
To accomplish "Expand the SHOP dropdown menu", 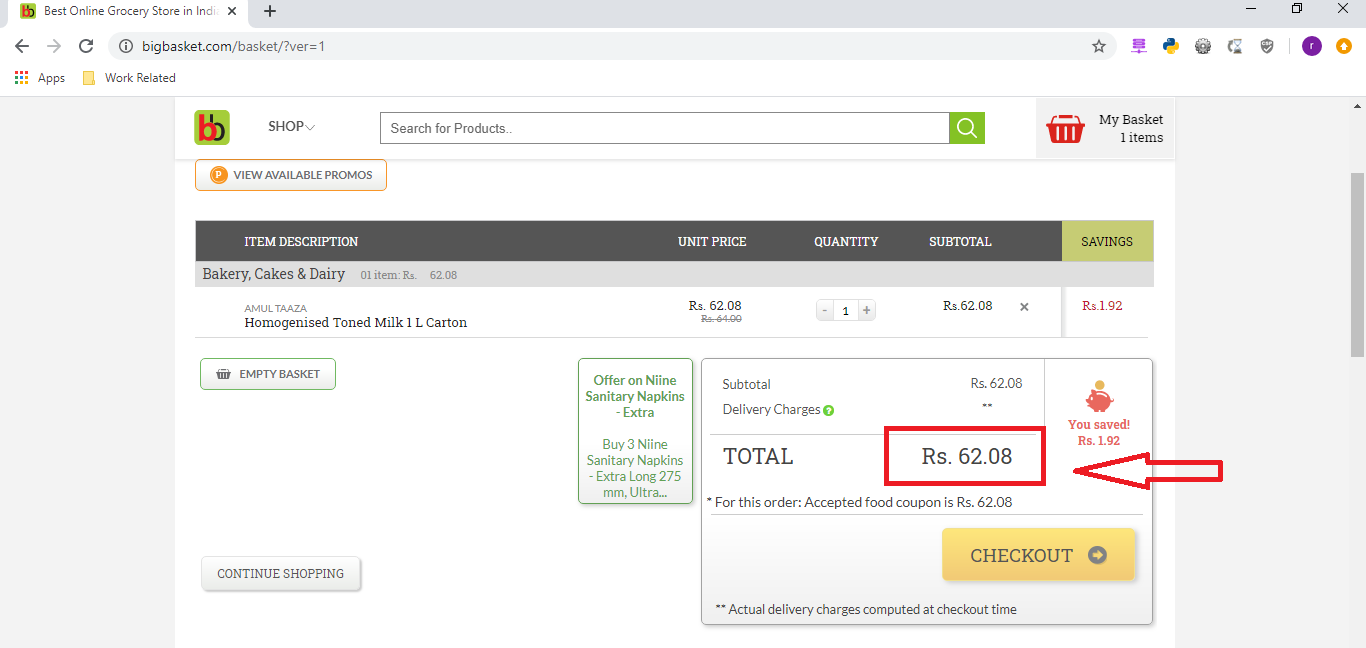I will pyautogui.click(x=291, y=127).
